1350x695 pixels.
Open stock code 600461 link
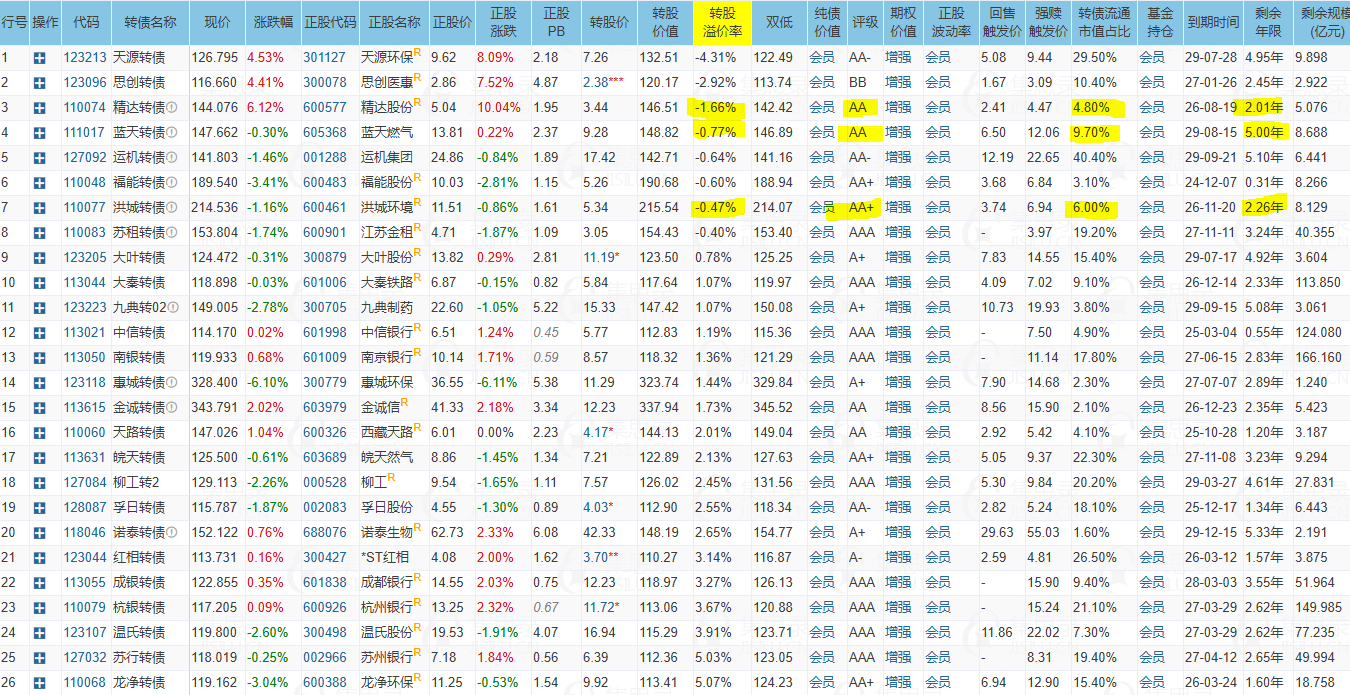[324, 208]
